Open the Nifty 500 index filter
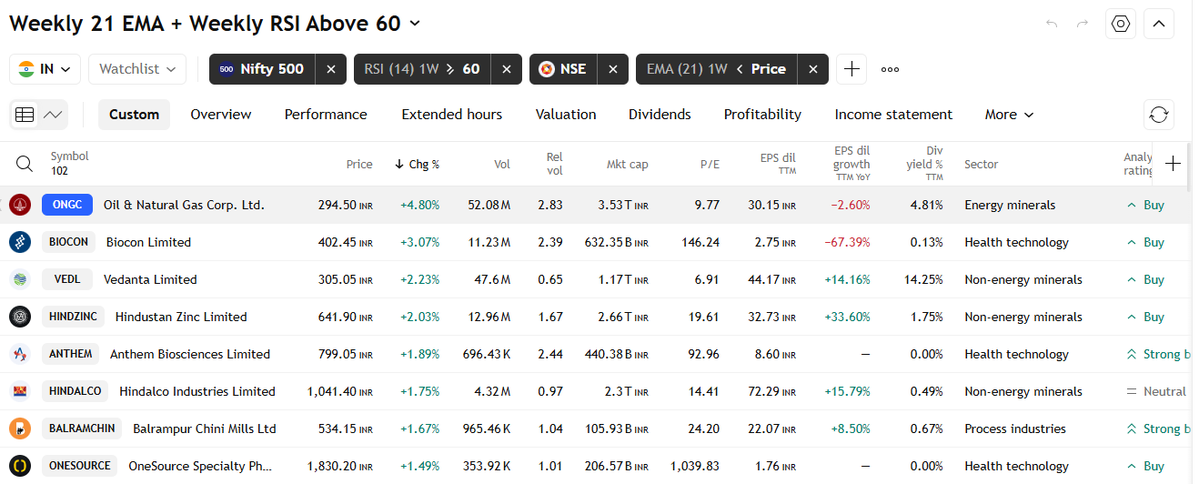 (262, 69)
